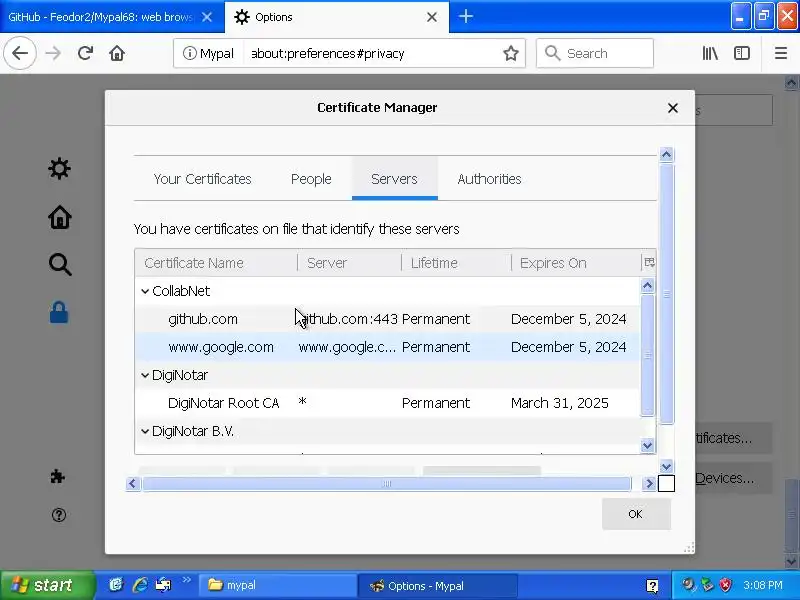Sort by the Certificate Name column header
This screenshot has width=800, height=600.
[216, 263]
